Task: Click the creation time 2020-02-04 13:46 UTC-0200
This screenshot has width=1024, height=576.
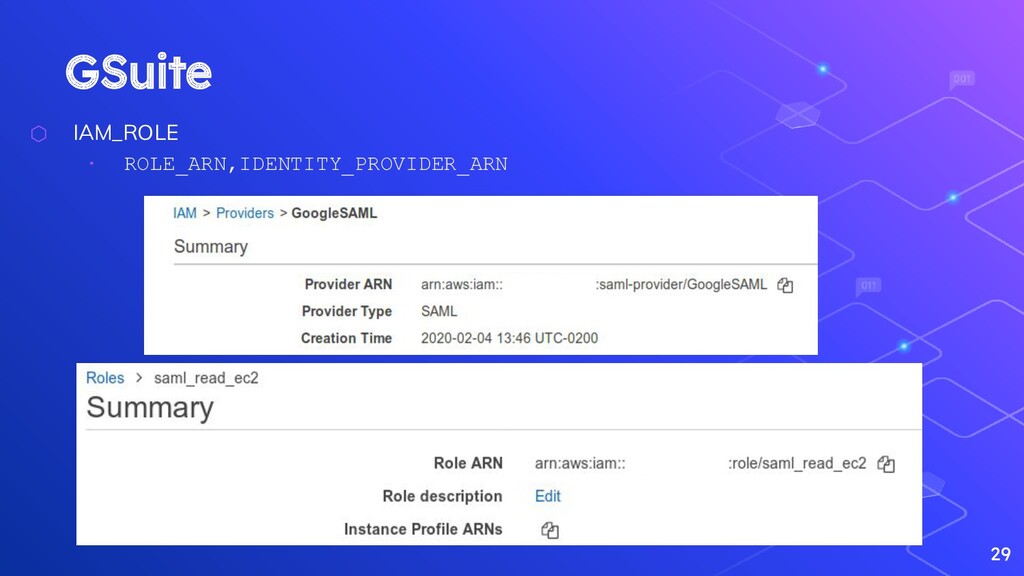Action: 509,338
